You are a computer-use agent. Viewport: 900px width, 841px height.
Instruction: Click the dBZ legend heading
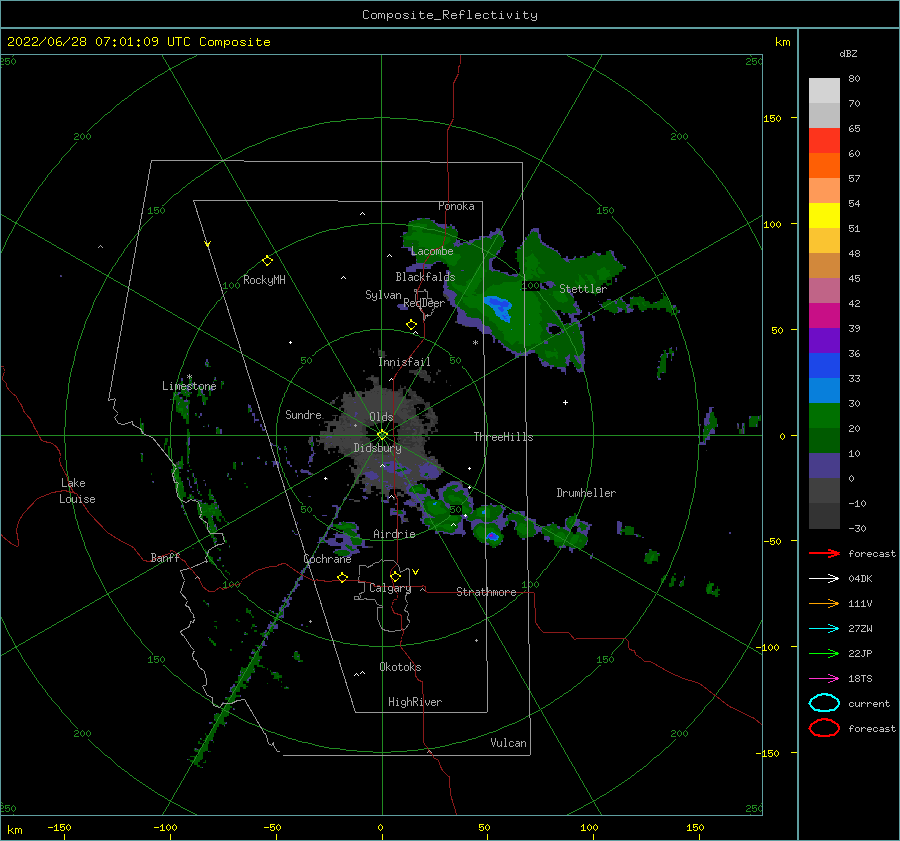tap(848, 53)
